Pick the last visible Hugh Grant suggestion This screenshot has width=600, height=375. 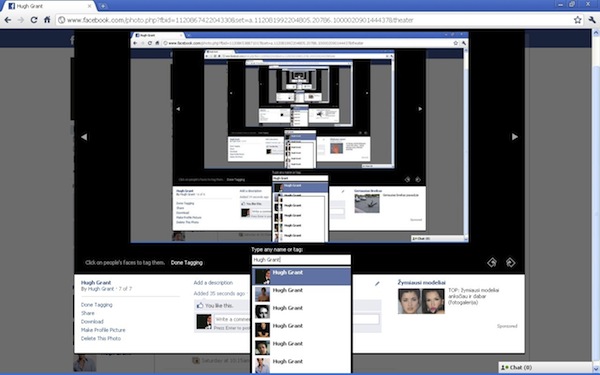point(302,365)
